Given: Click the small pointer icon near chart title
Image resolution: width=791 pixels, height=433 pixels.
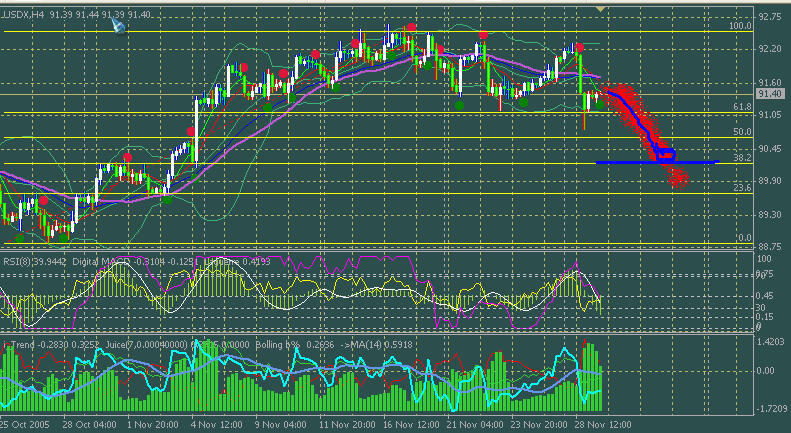Looking at the screenshot, I should pos(118,26).
